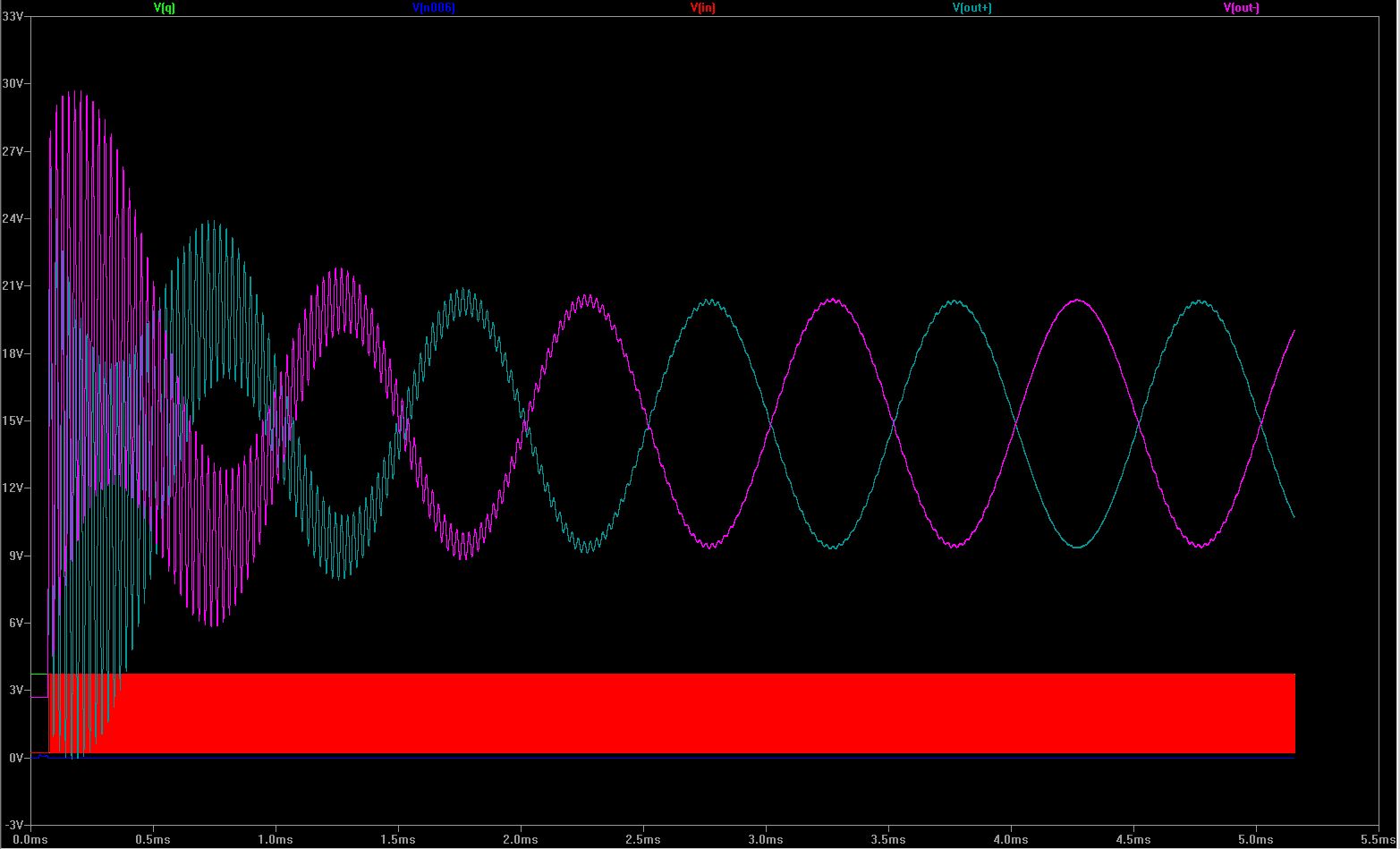Select the 27V vertical axis value
The width and height of the screenshot is (1400, 849).
13,151
